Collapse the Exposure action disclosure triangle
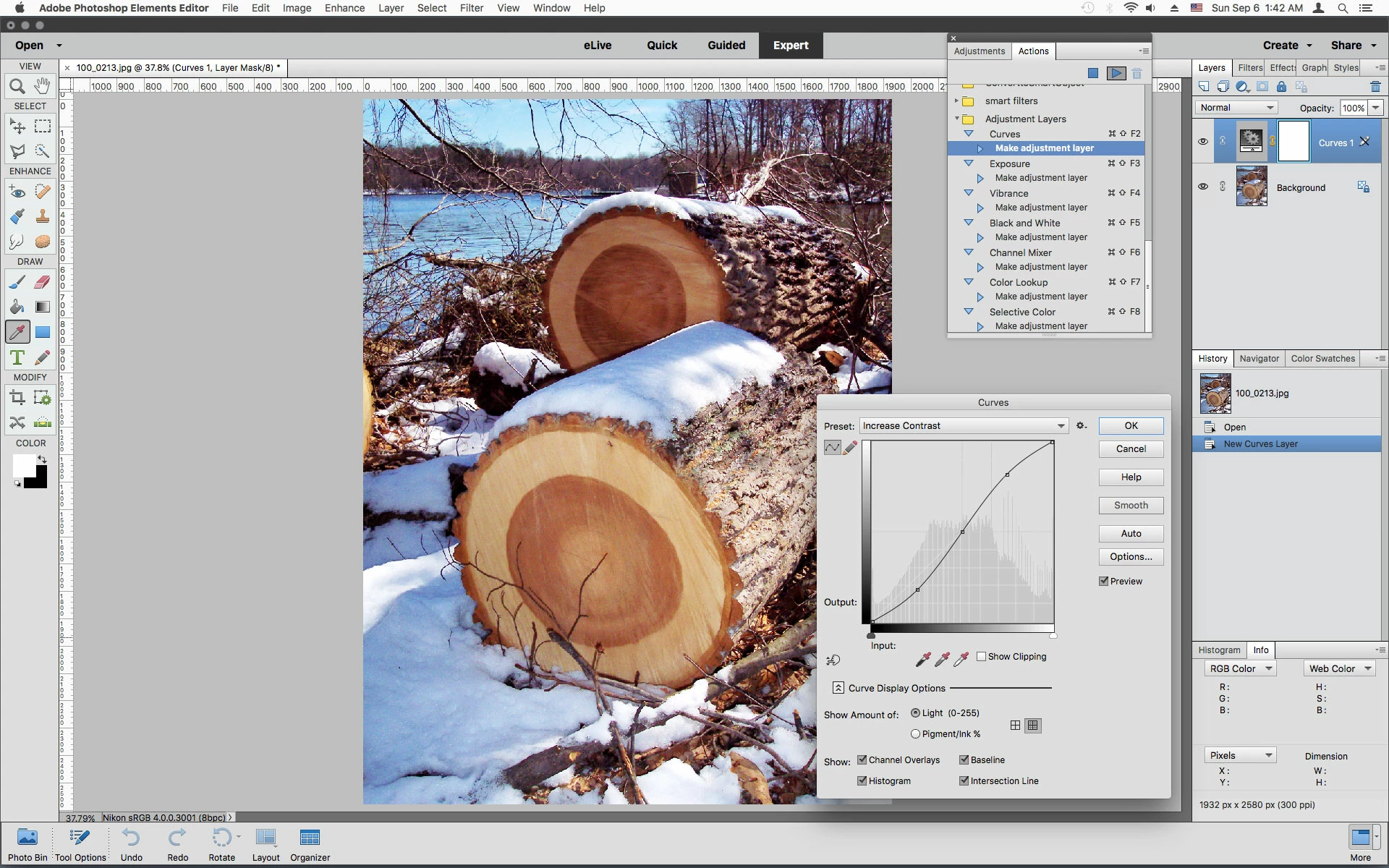Image resolution: width=1389 pixels, height=868 pixels. [x=969, y=163]
